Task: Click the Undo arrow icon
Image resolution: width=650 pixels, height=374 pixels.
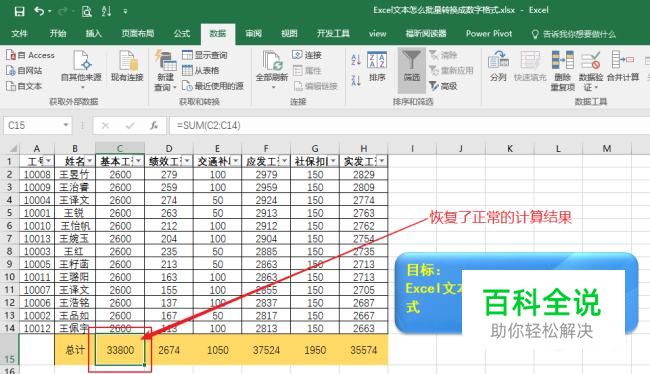Action: pyautogui.click(x=39, y=11)
